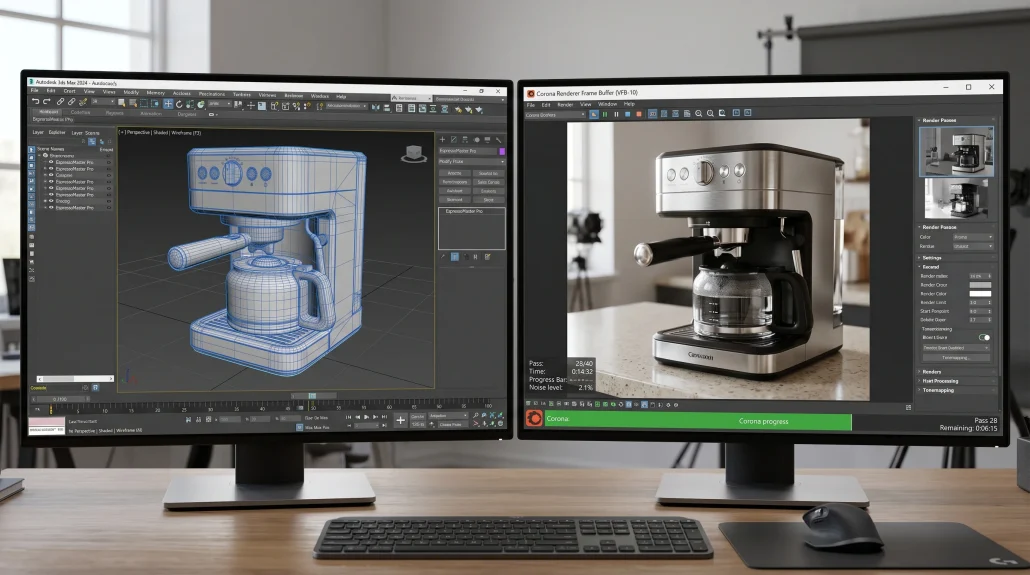This screenshot has height=575, width=1030.
Task: Click the layout icon below the Corona render
Action: (908, 407)
